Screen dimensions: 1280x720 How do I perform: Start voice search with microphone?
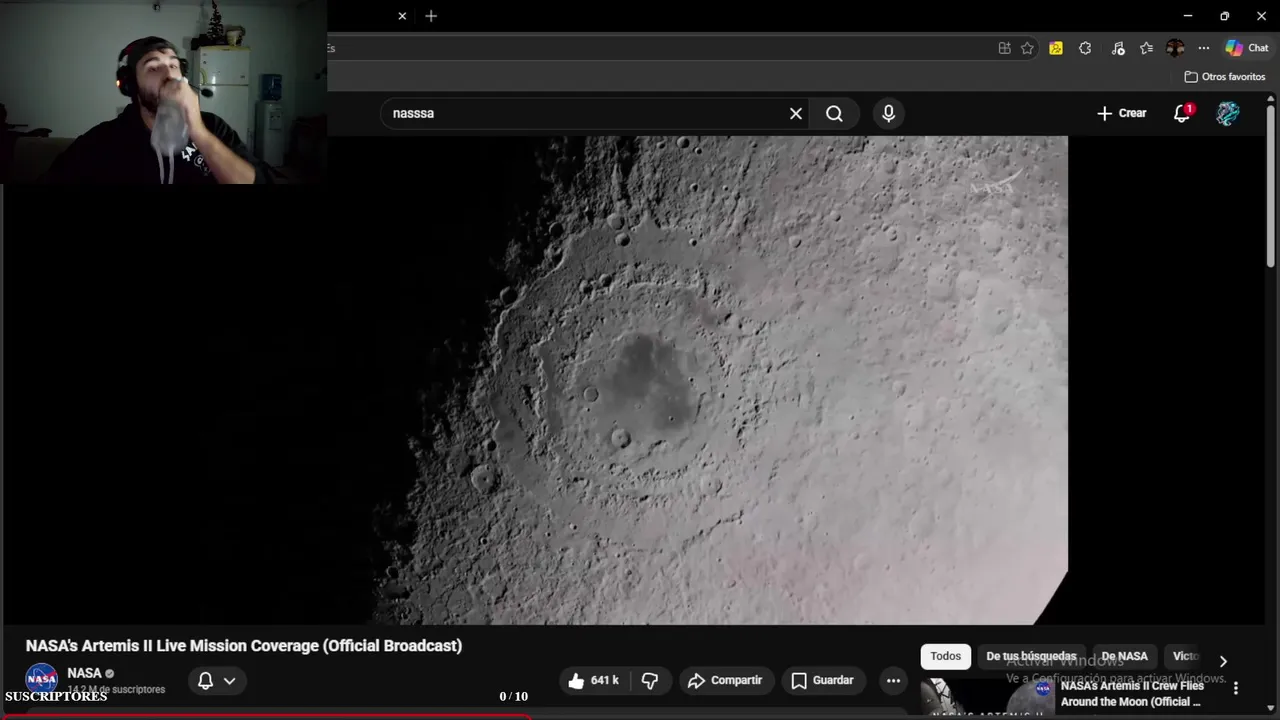click(888, 113)
